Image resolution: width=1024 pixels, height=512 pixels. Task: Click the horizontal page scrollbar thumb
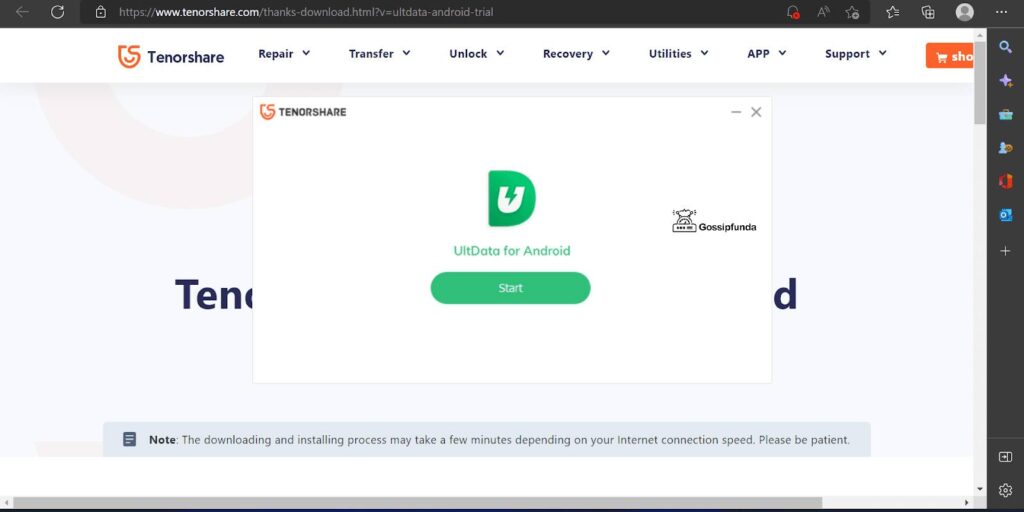pyautogui.click(x=417, y=503)
